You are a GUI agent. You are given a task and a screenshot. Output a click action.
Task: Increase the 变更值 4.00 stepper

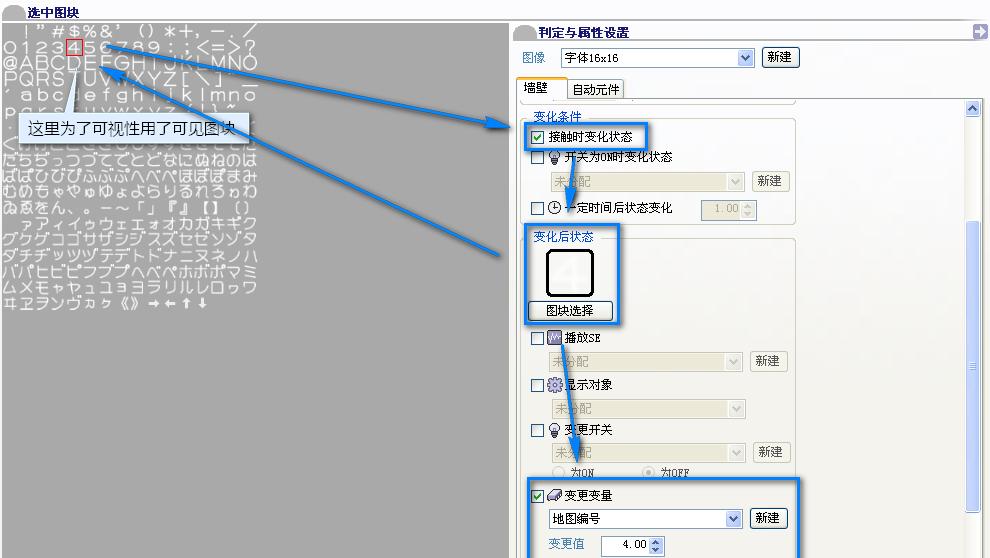point(656,541)
